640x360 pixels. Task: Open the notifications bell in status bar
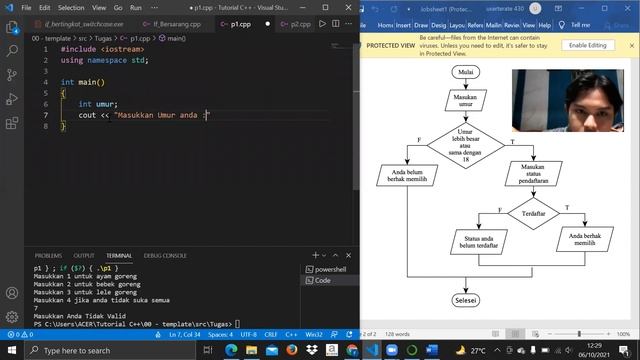[x=349, y=334]
